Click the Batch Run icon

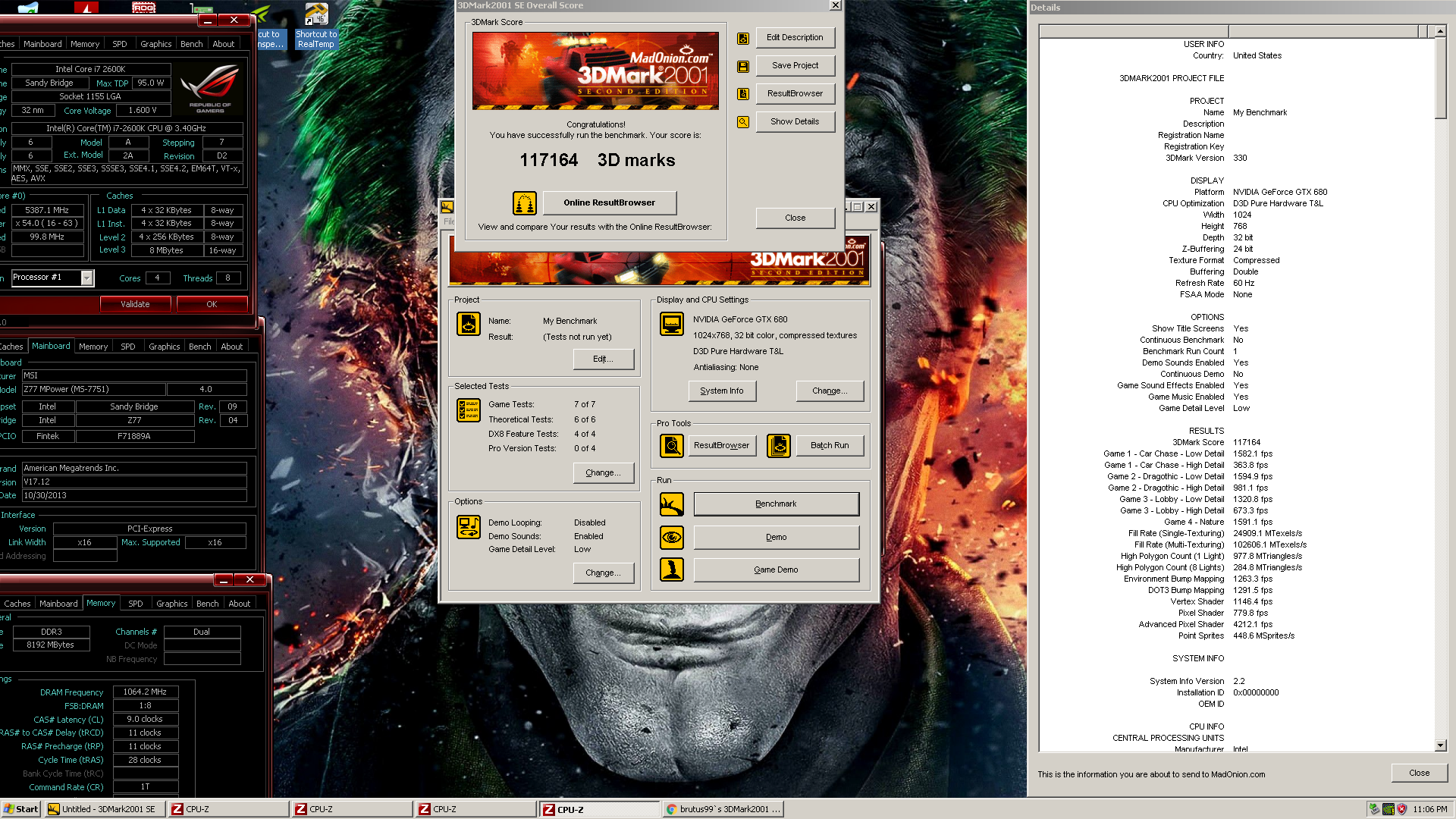779,446
